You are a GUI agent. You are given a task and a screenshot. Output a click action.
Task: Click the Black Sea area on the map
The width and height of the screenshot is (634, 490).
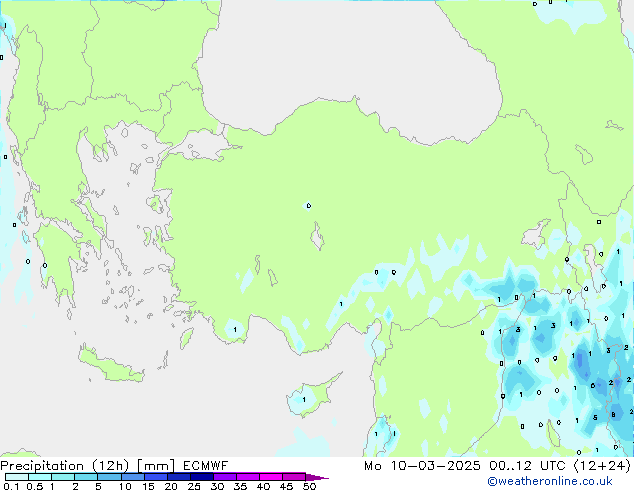click(x=348, y=61)
